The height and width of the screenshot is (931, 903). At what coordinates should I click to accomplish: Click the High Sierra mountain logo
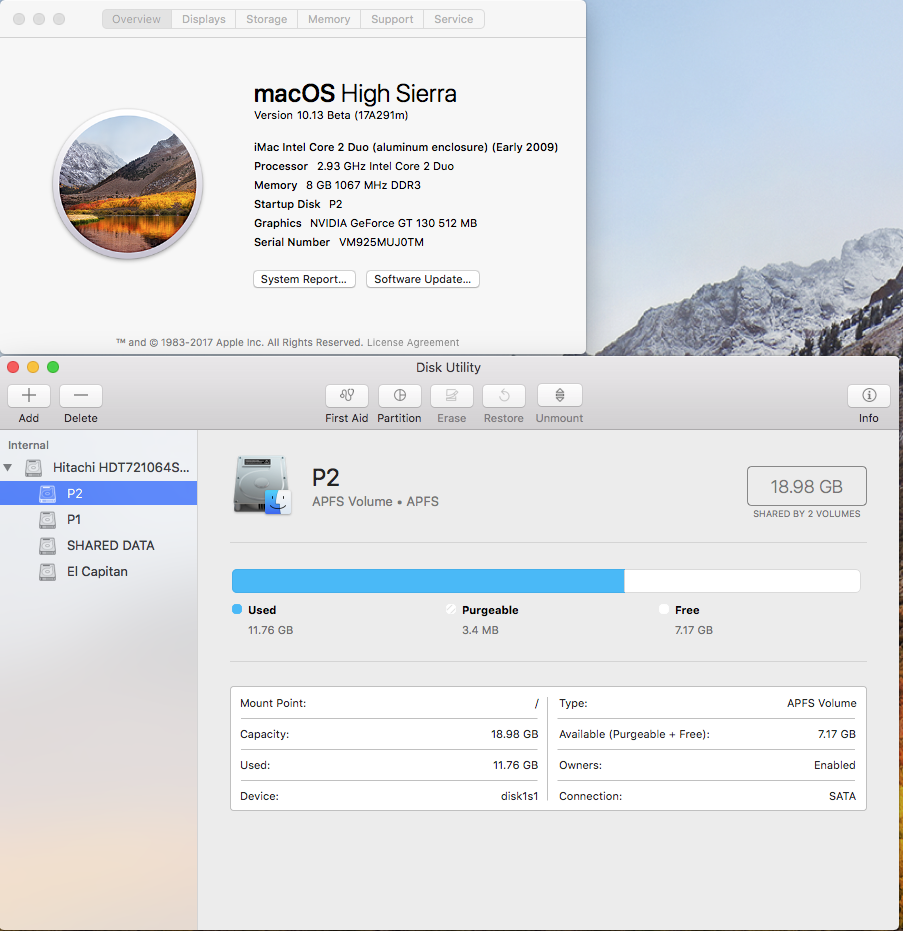128,184
